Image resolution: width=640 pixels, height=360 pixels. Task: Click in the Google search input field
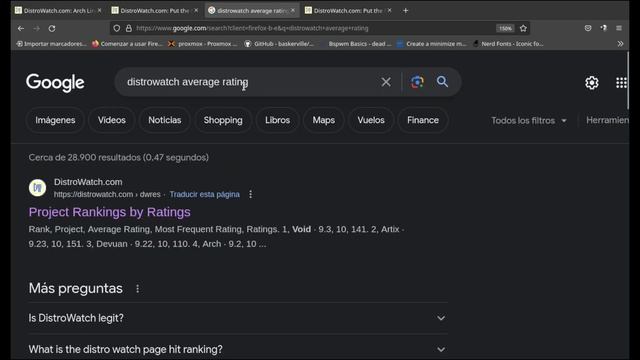(249, 82)
